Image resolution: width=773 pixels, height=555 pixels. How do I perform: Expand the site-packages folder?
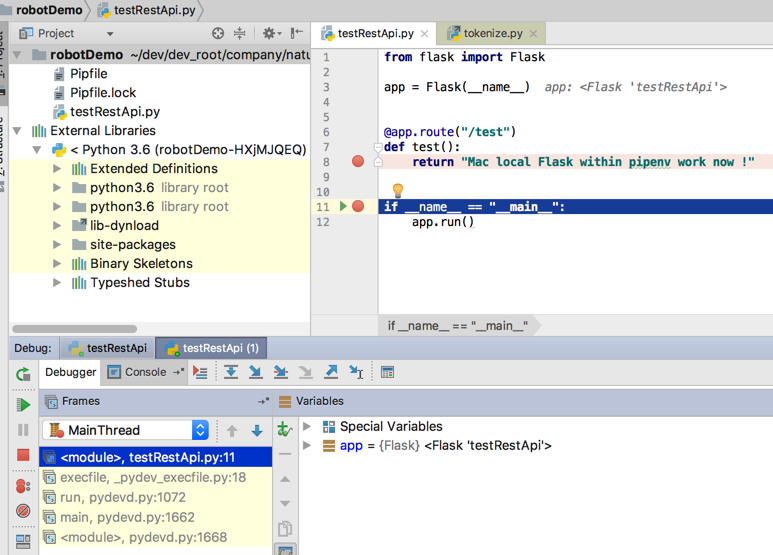pyautogui.click(x=57, y=245)
